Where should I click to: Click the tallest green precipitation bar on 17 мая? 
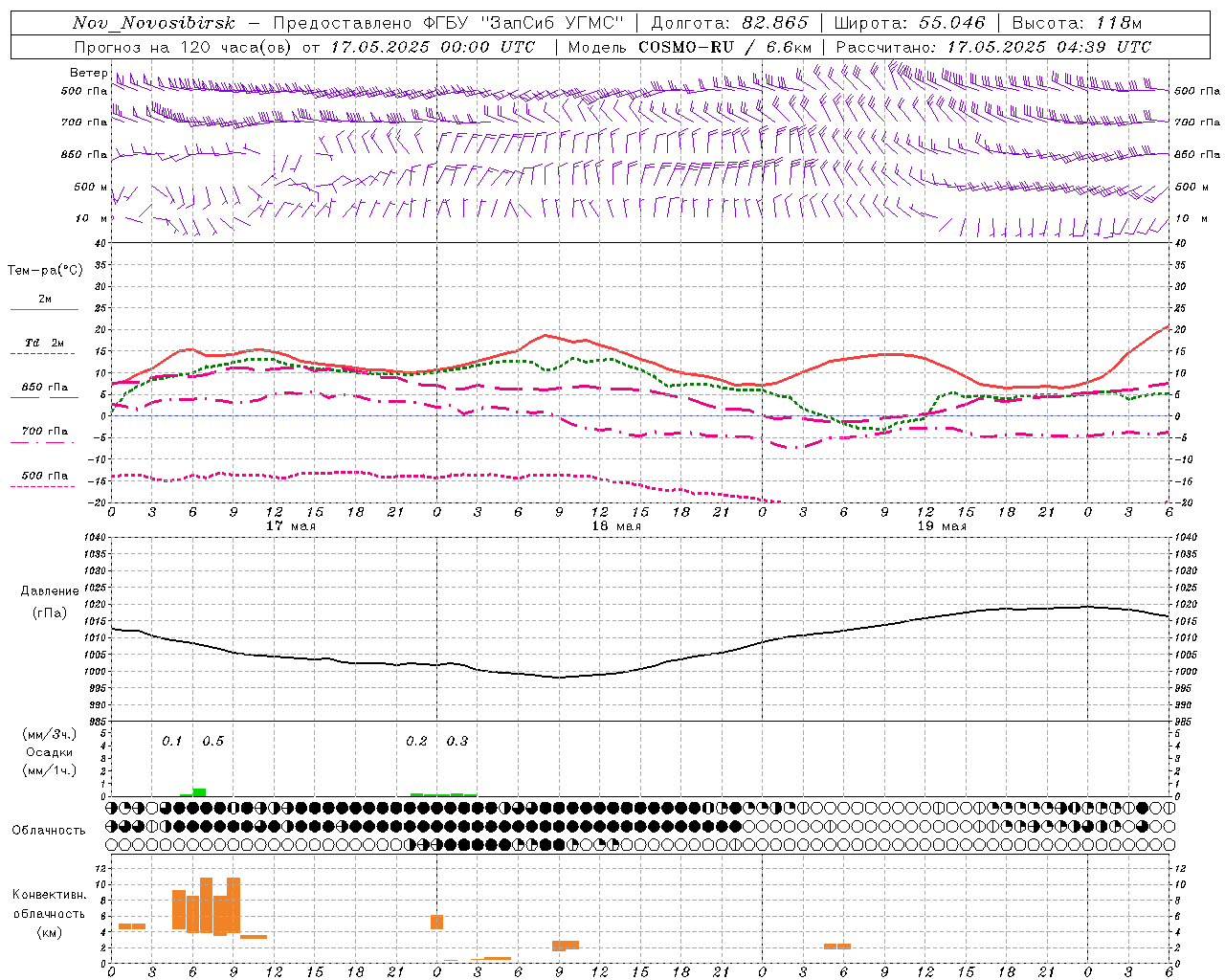click(199, 792)
